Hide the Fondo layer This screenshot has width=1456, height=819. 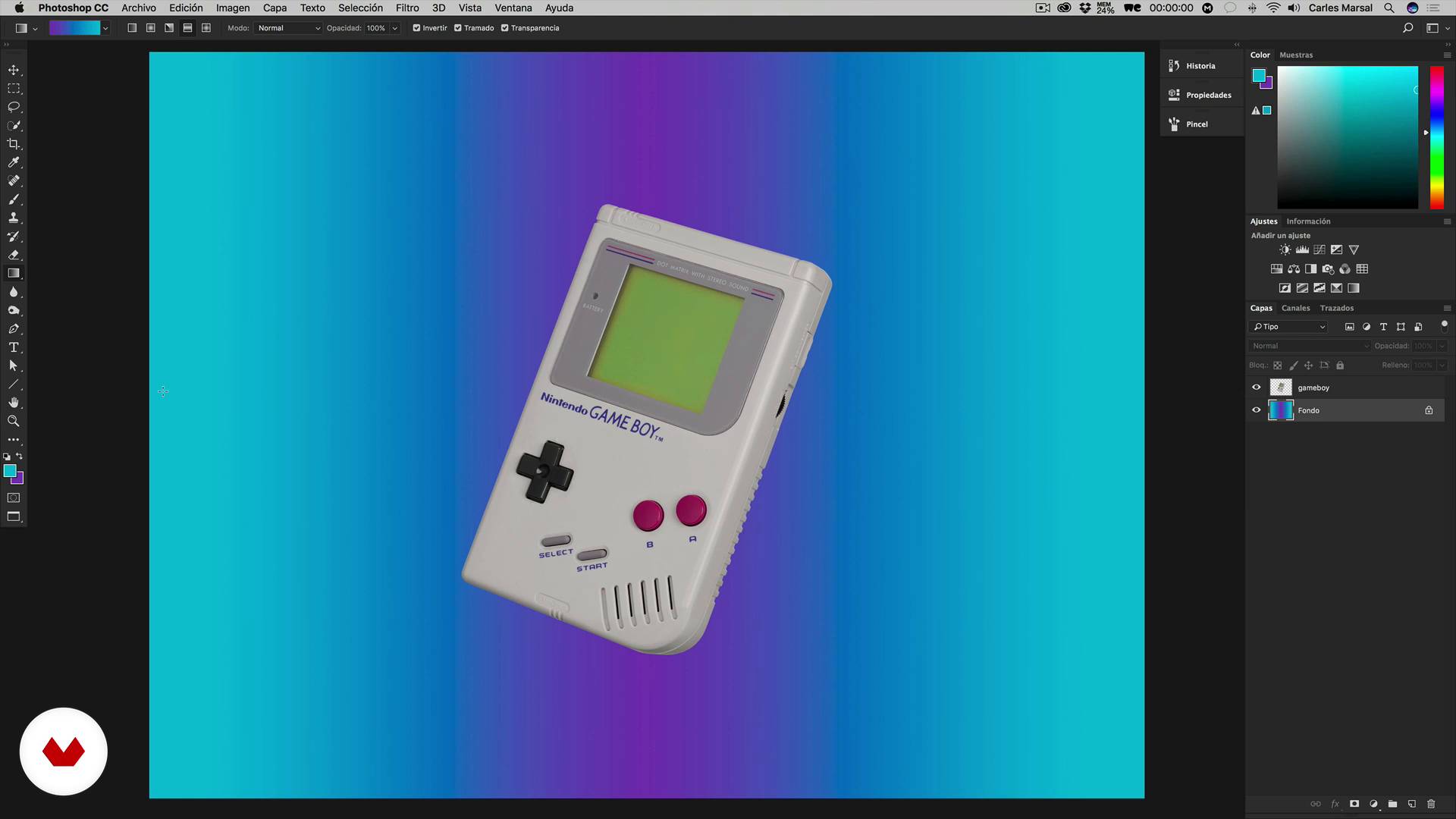[1257, 410]
